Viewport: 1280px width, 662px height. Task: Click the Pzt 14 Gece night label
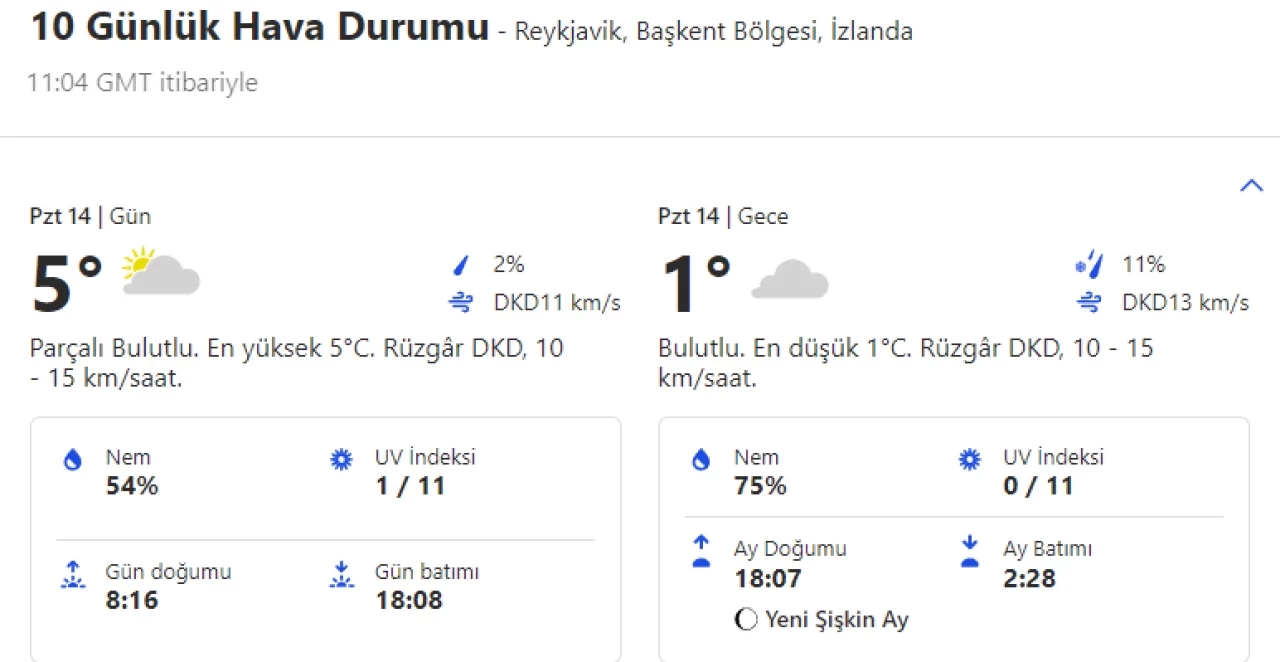pos(722,216)
